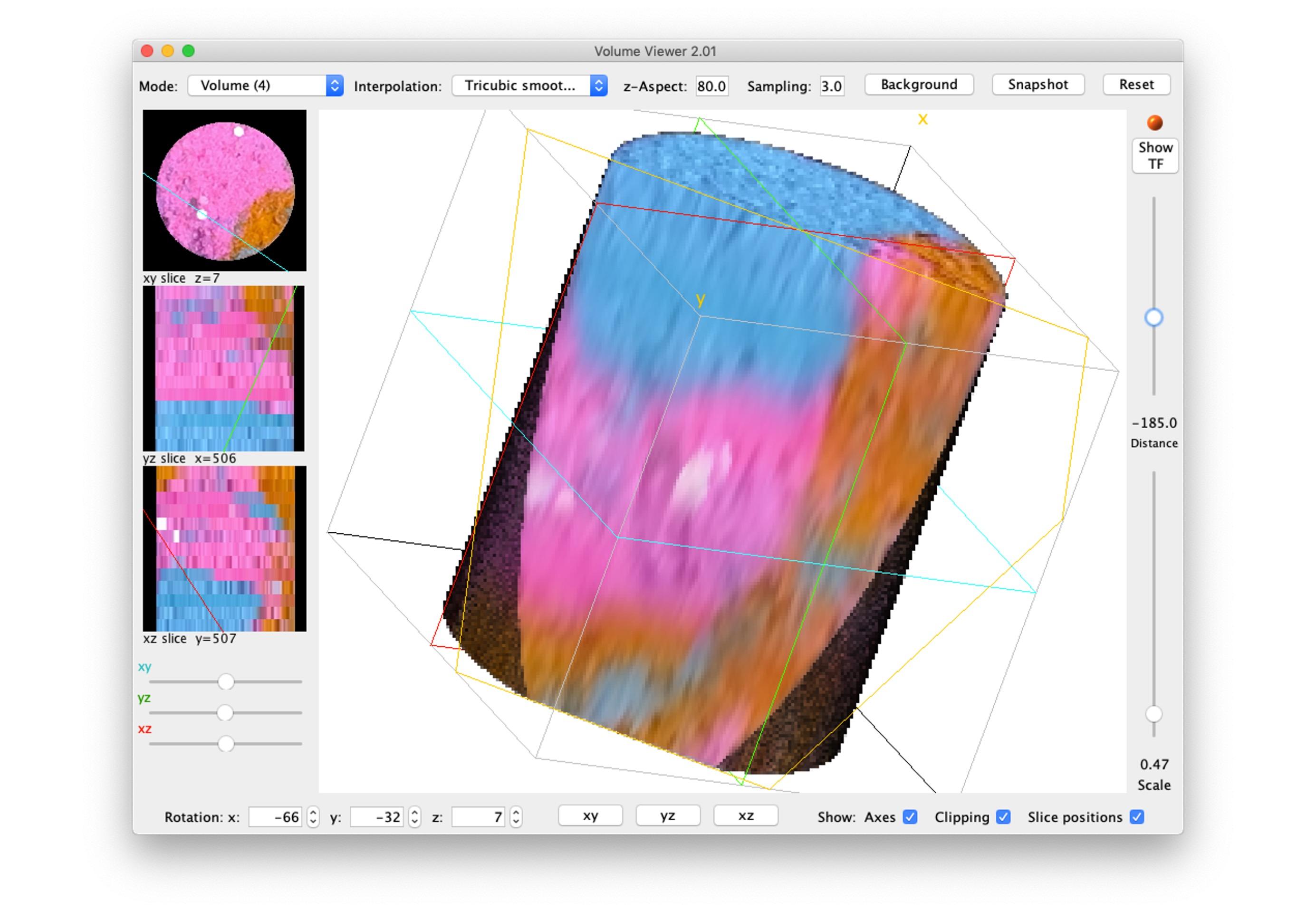Show the TF transfer function panel

(1155, 155)
